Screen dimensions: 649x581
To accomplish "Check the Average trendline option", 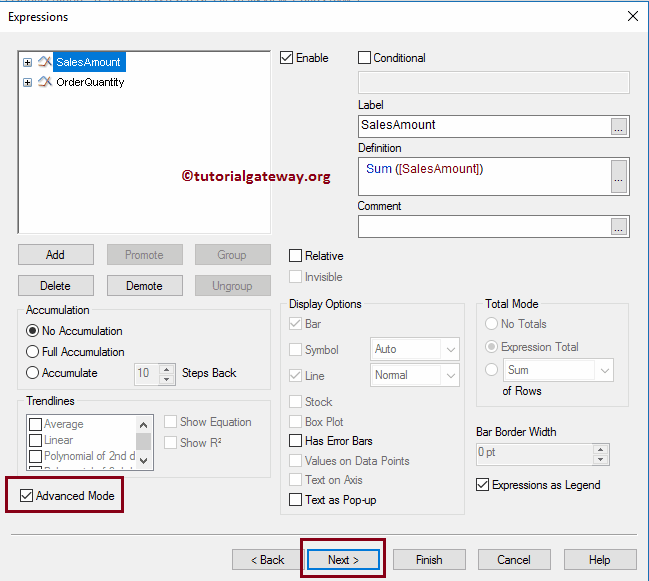I will (36, 424).
